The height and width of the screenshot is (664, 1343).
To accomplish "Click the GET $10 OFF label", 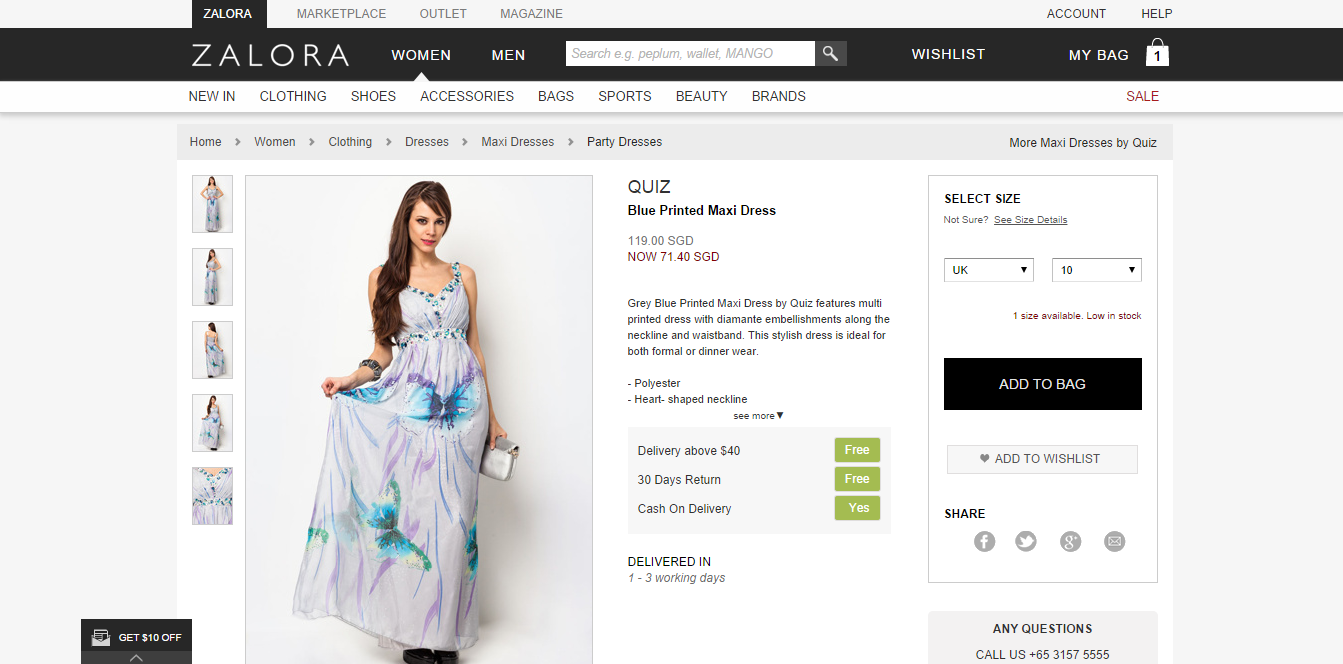I will point(150,638).
